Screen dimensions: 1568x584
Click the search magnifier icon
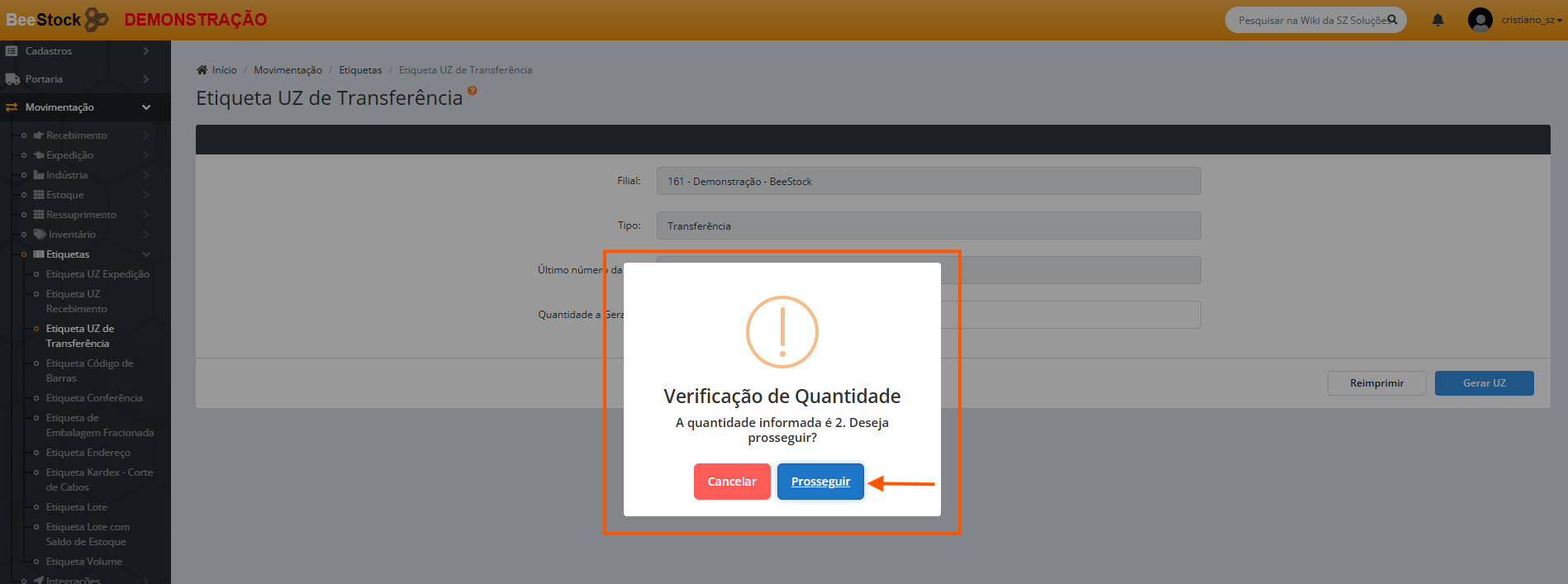(1392, 20)
